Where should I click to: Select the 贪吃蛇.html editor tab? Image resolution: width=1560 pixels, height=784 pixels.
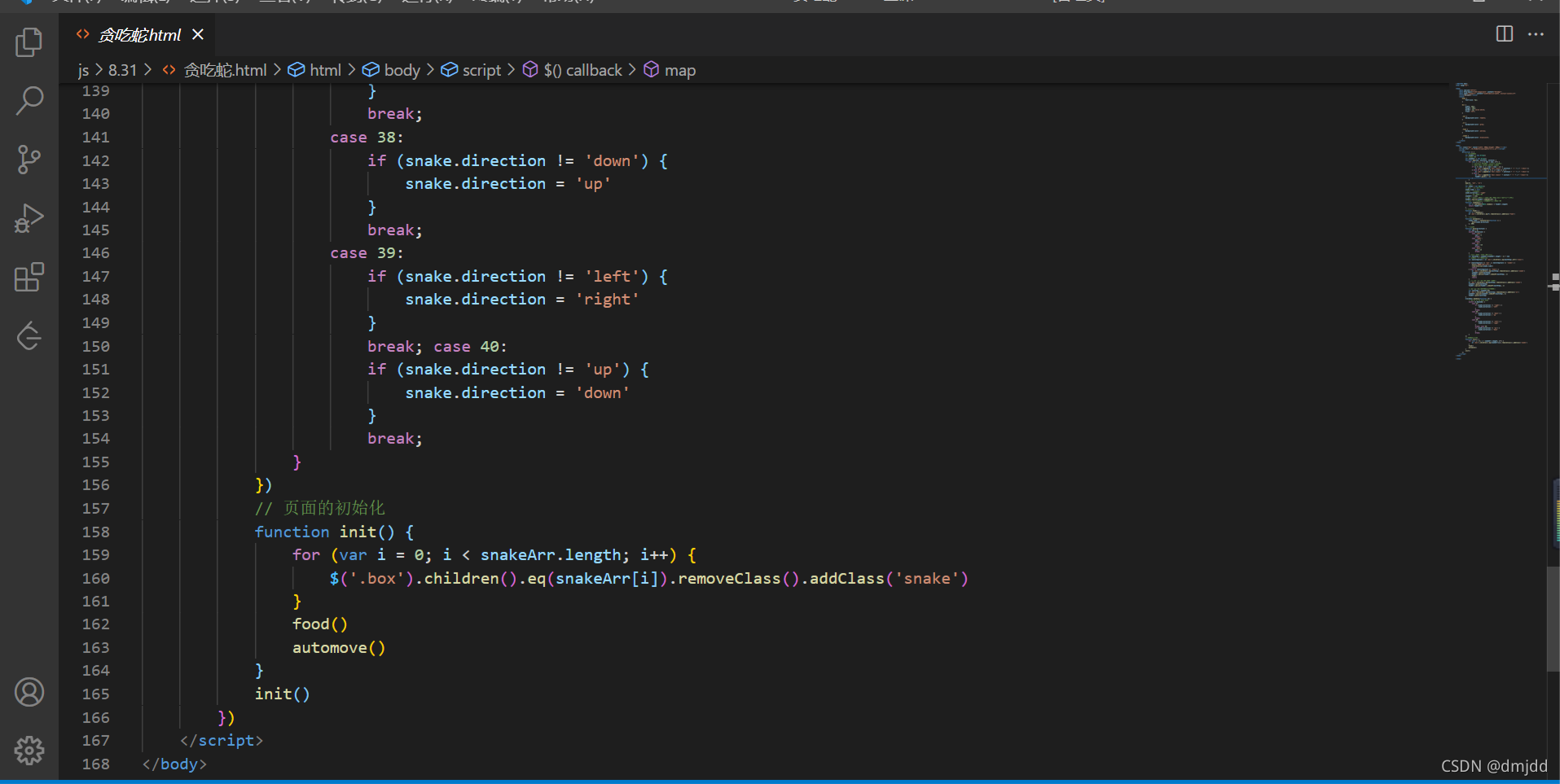point(138,35)
